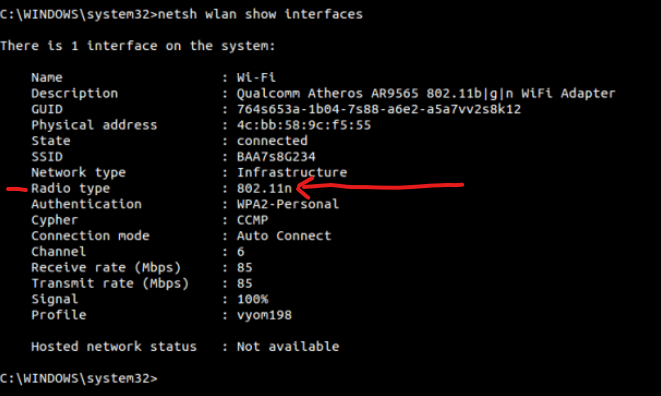The width and height of the screenshot is (661, 396).
Task: Select the CCMP cypher value
Action: tap(252, 220)
